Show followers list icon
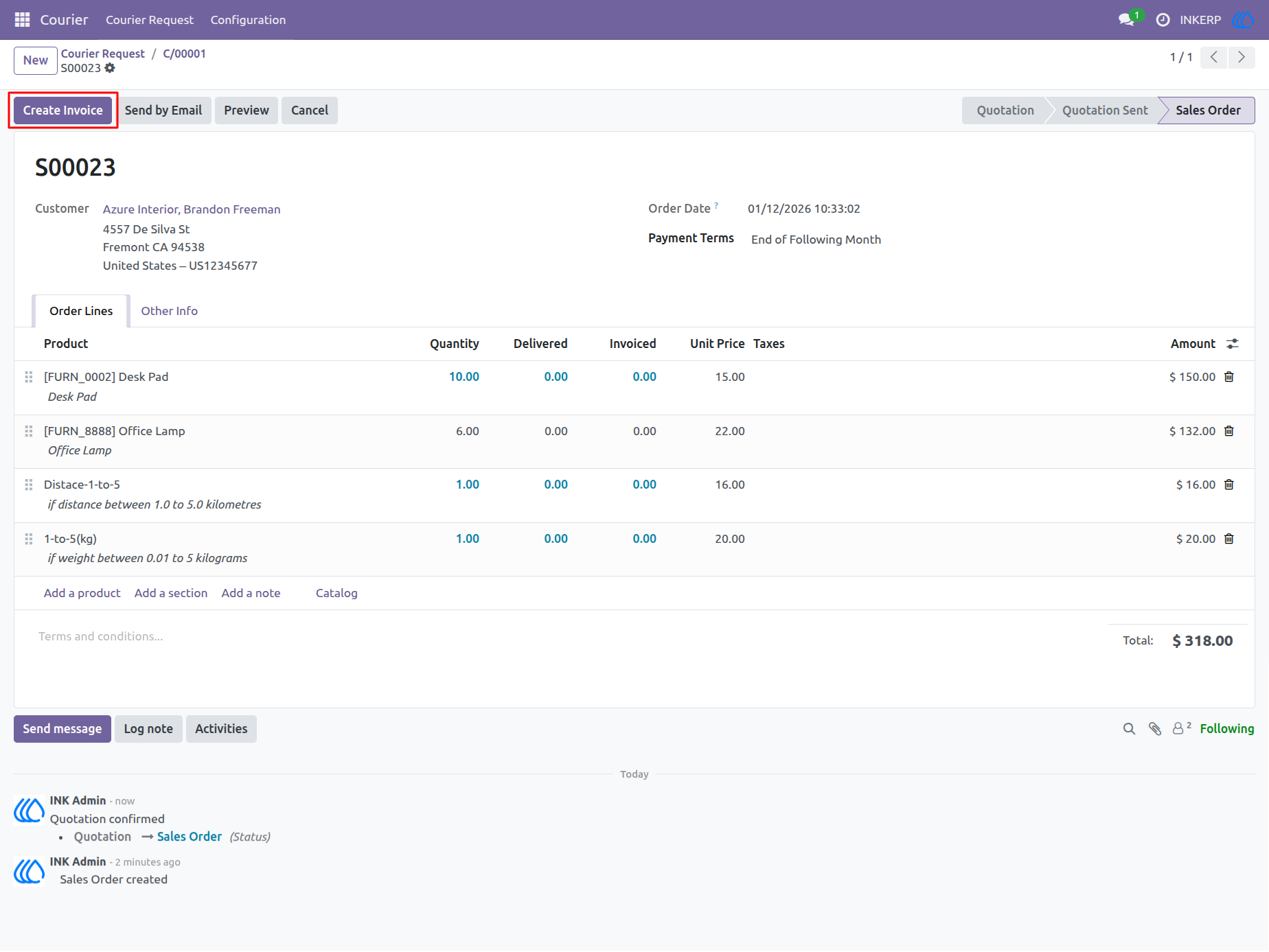1269x952 pixels. [1181, 728]
